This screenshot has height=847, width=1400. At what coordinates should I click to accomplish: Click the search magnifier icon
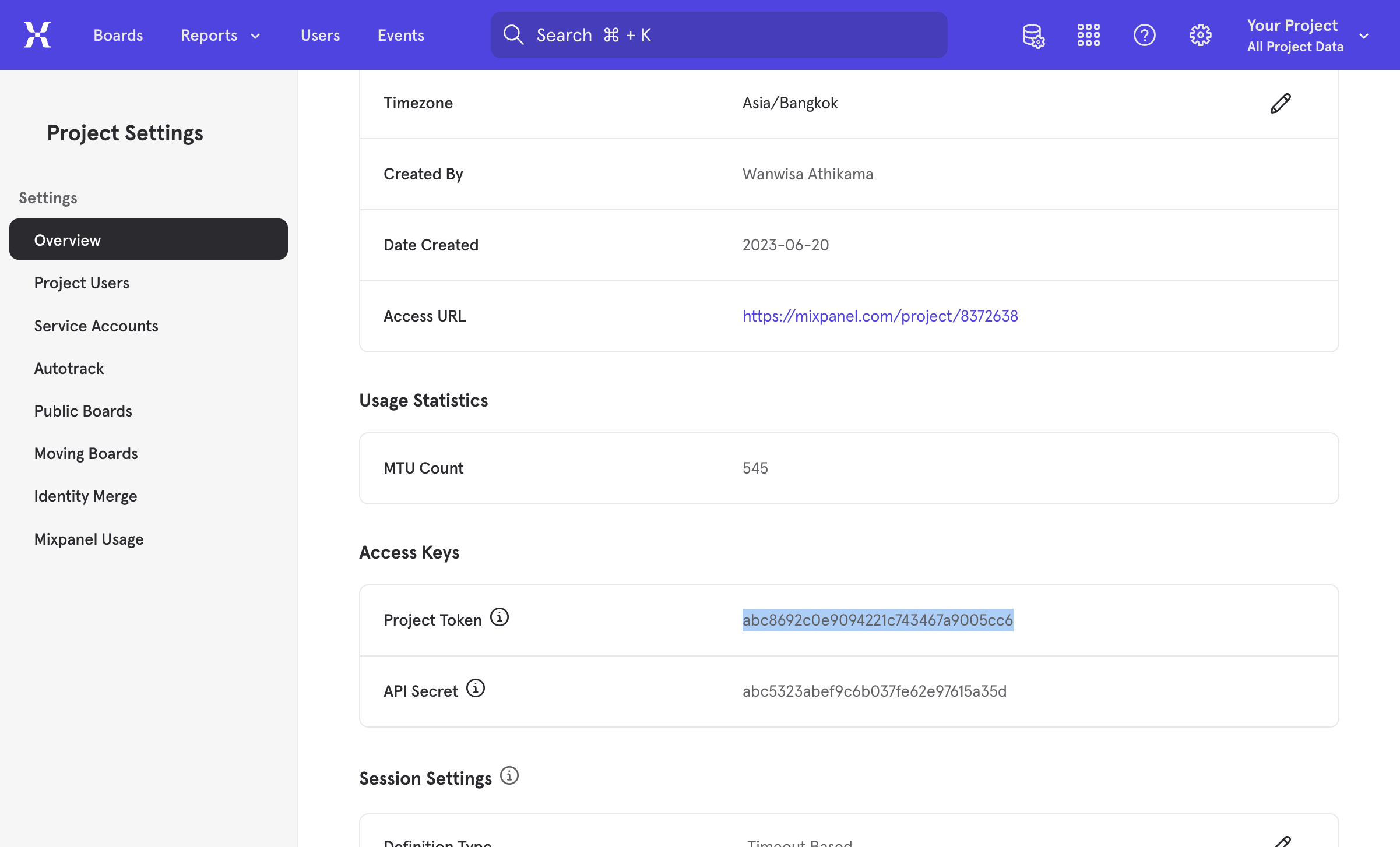[x=513, y=34]
